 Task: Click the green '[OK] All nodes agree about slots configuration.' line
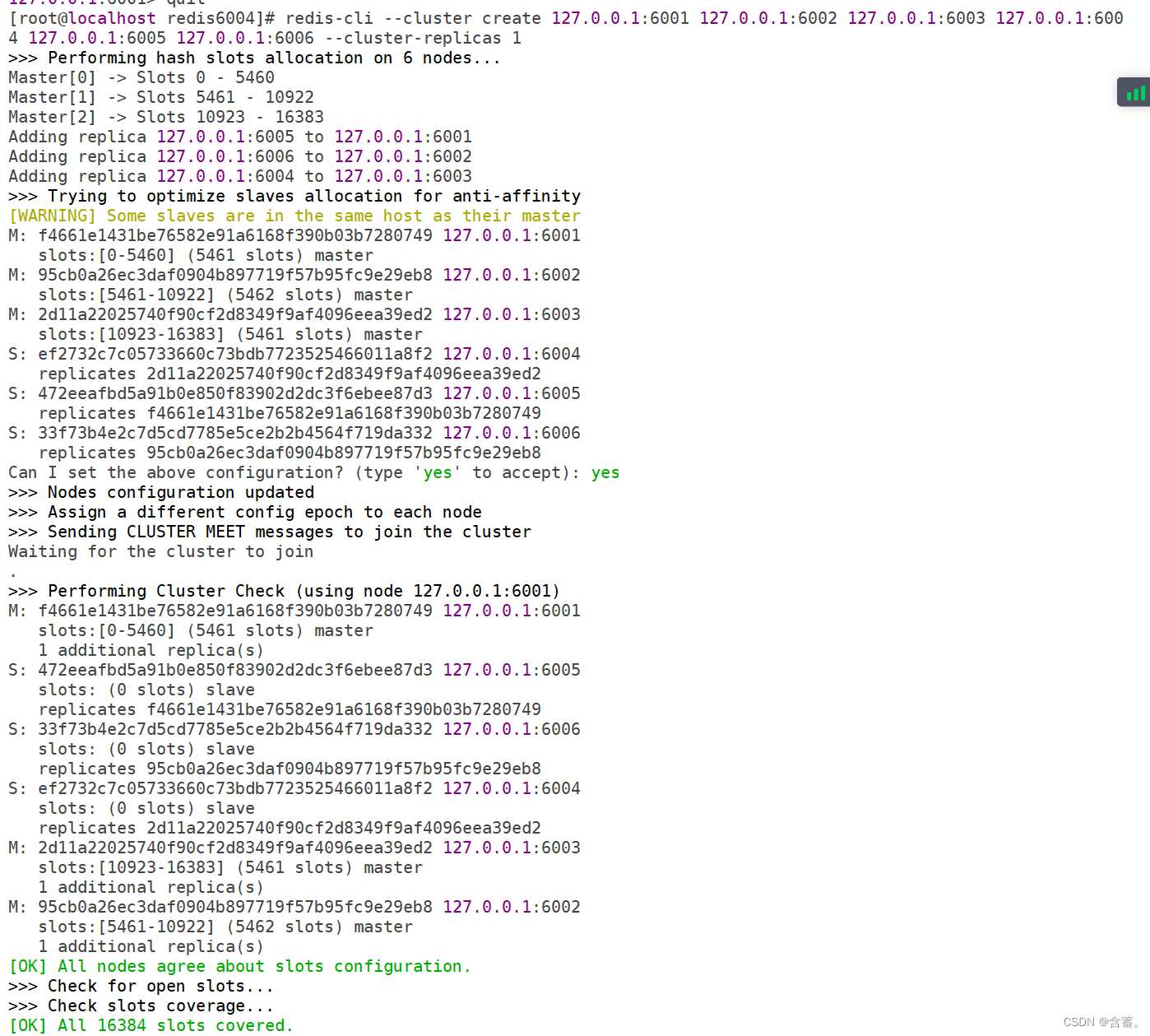240,966
